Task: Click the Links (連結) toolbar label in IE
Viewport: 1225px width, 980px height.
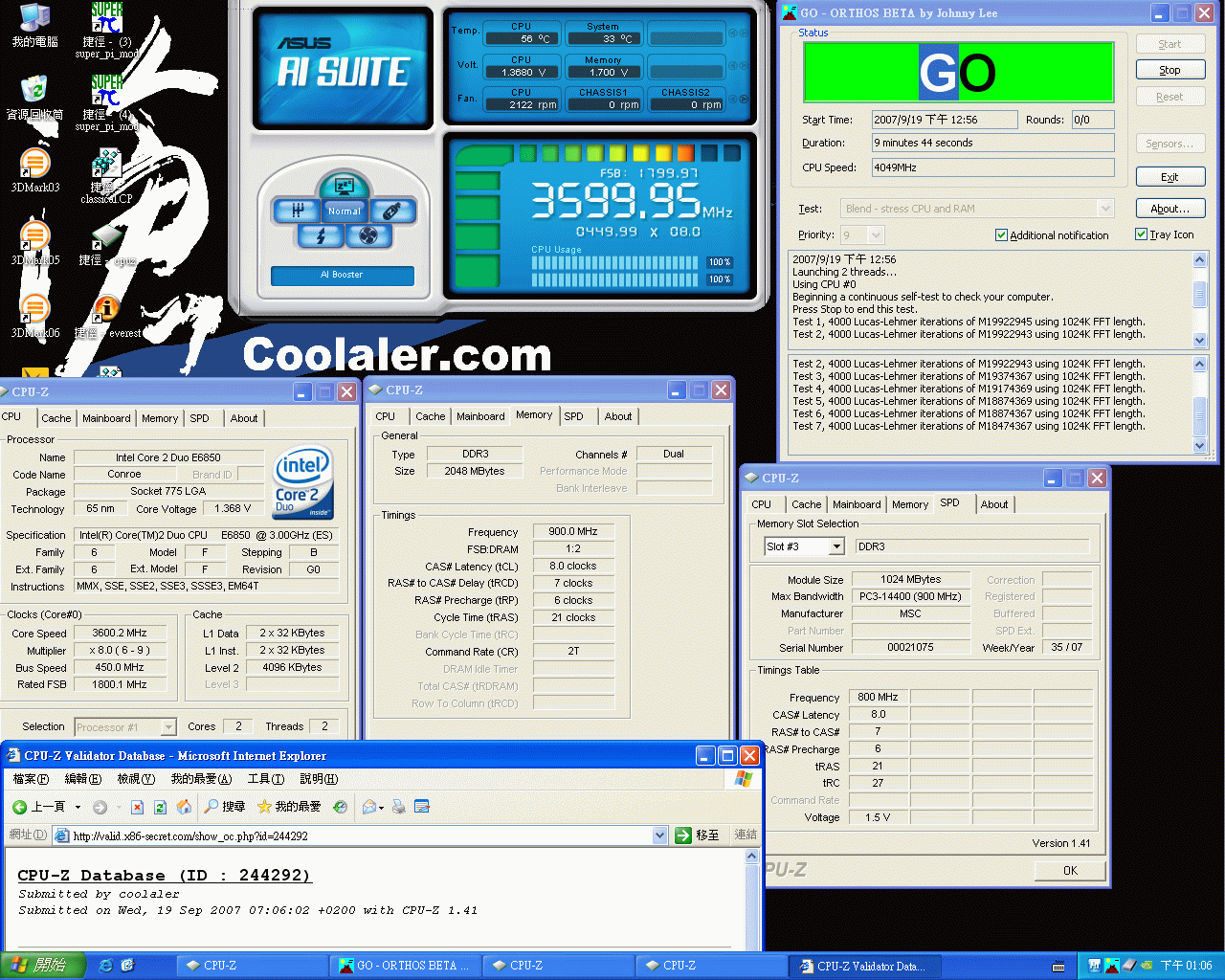Action: point(746,835)
